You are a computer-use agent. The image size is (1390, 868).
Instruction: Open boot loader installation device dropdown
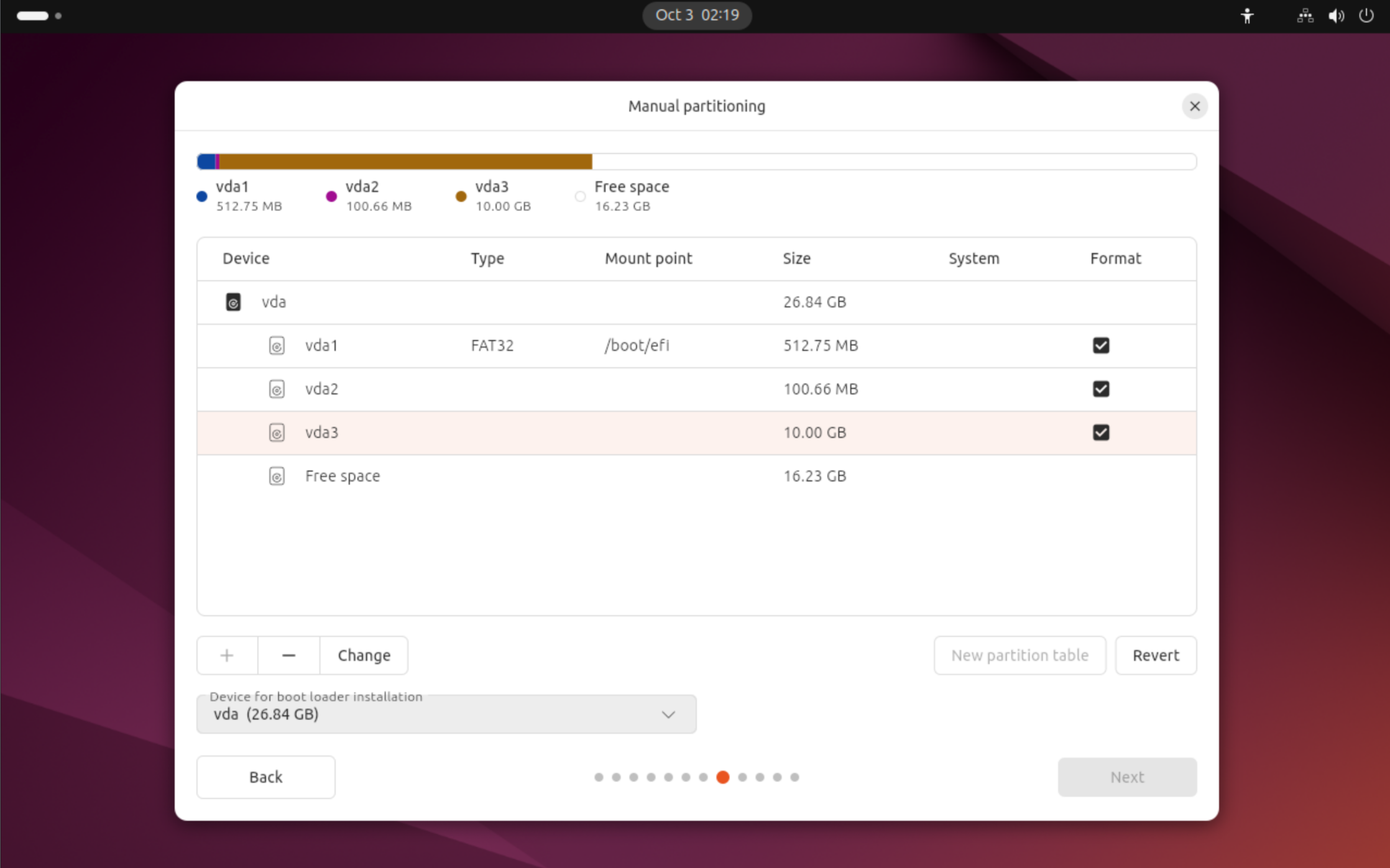coord(445,714)
